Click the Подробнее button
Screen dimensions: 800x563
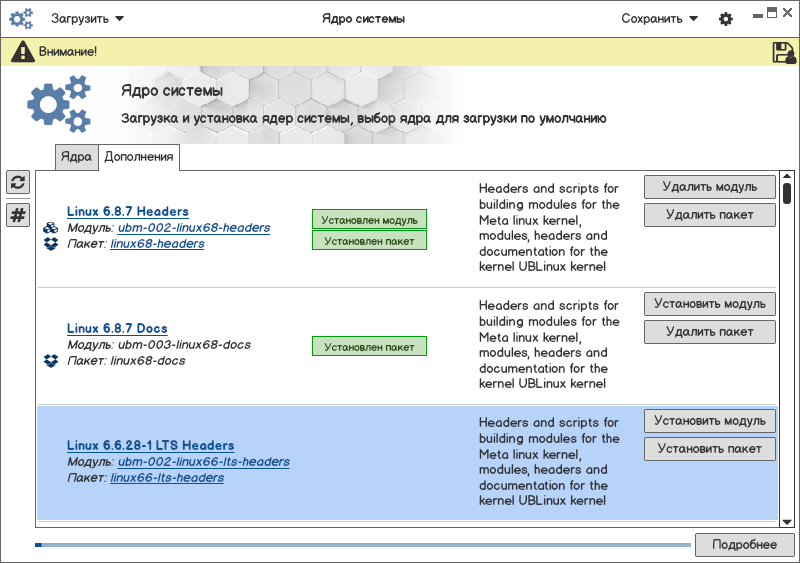[x=744, y=544]
